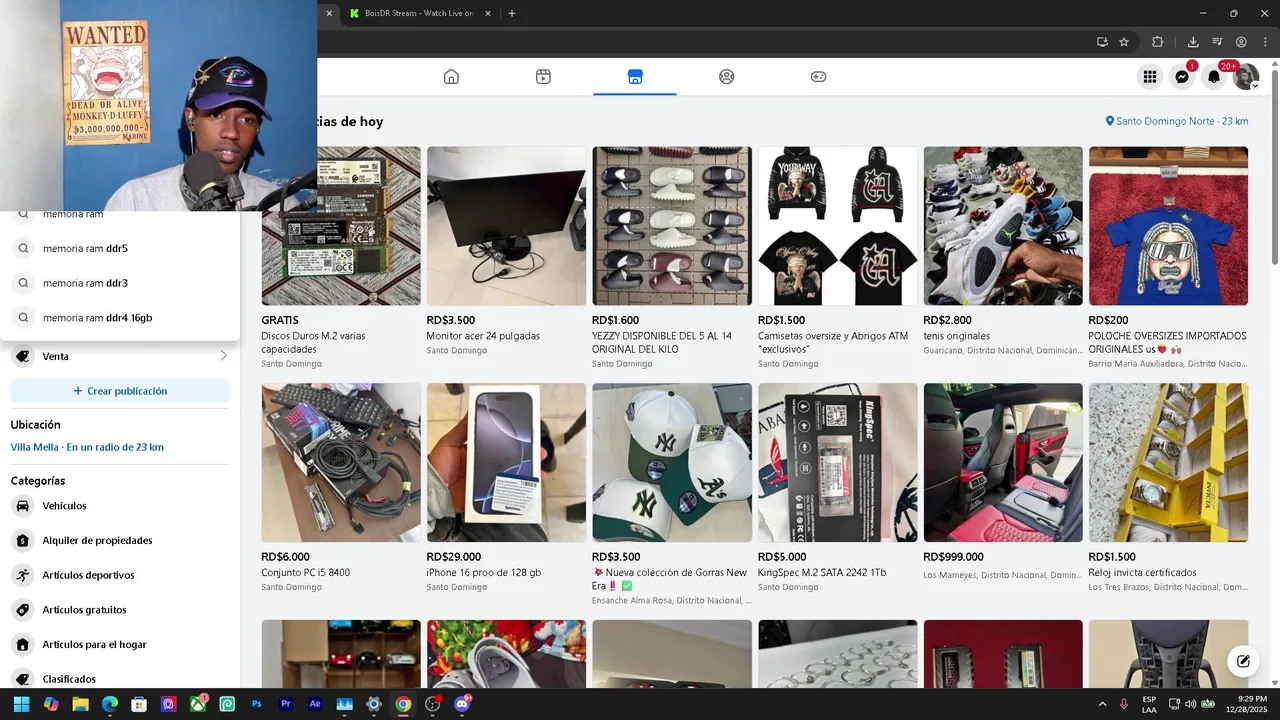The image size is (1280, 720).
Task: Bookmark this page with star icon
Action: 1124,42
